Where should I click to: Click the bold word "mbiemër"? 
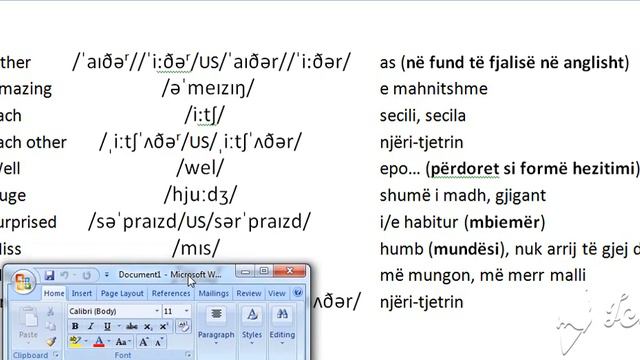[x=504, y=222]
